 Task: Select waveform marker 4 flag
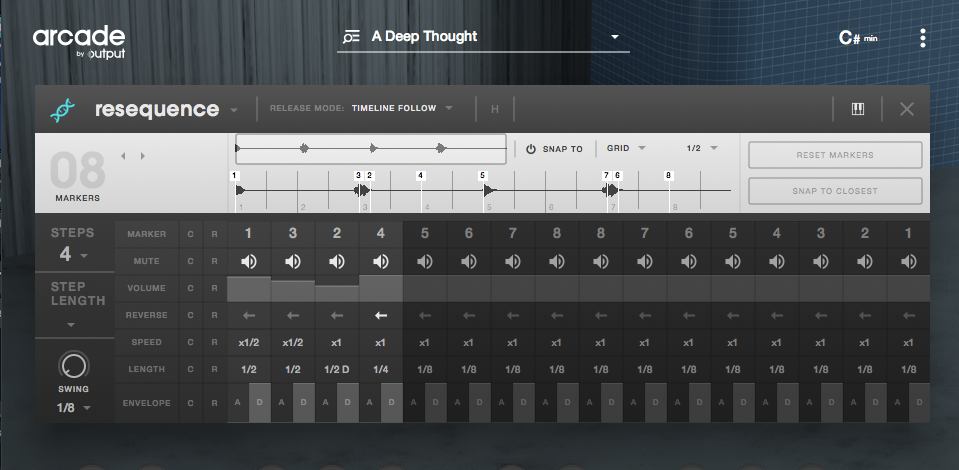(x=421, y=176)
